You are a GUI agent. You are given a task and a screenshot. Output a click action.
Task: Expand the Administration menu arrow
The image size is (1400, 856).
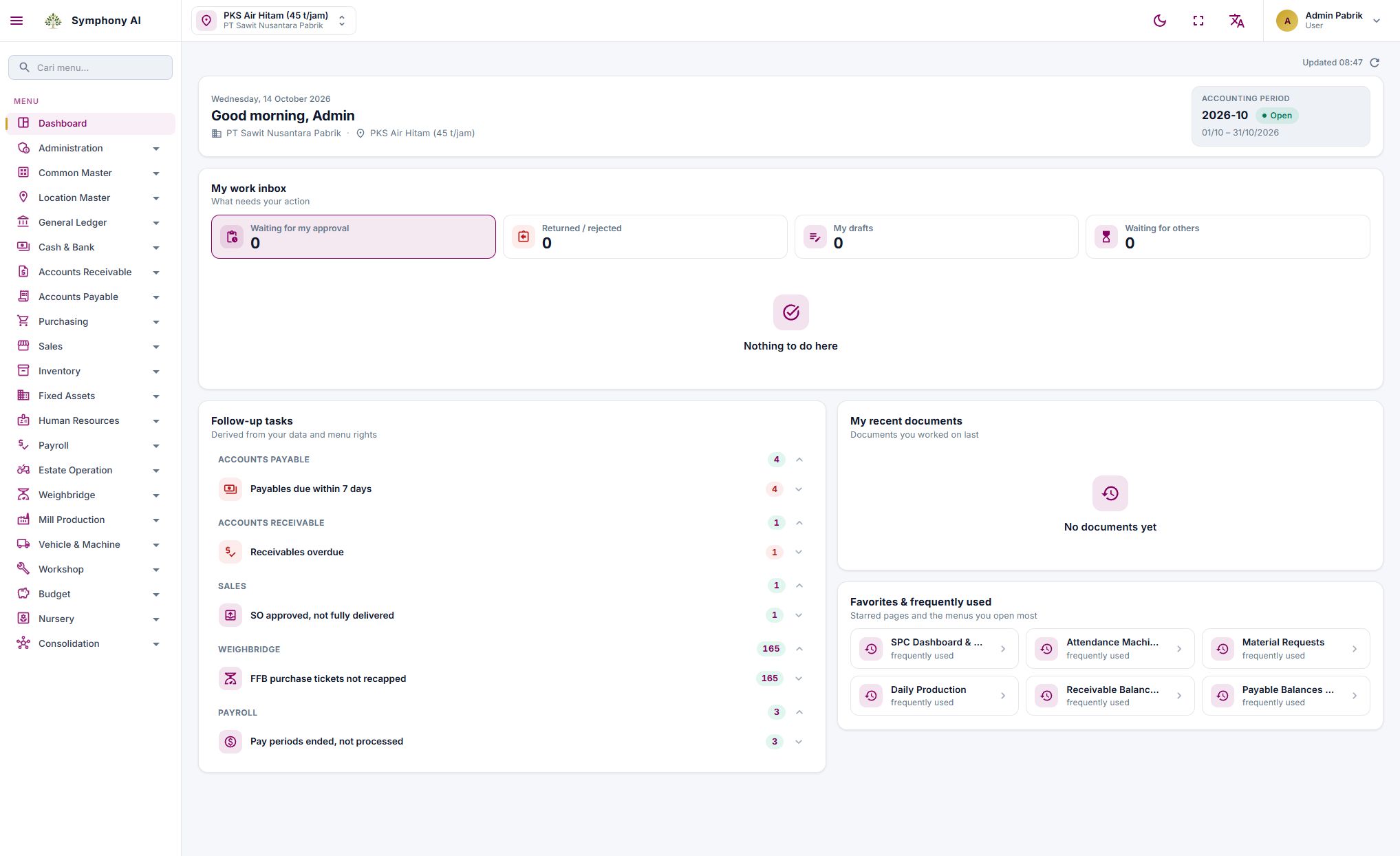156,149
